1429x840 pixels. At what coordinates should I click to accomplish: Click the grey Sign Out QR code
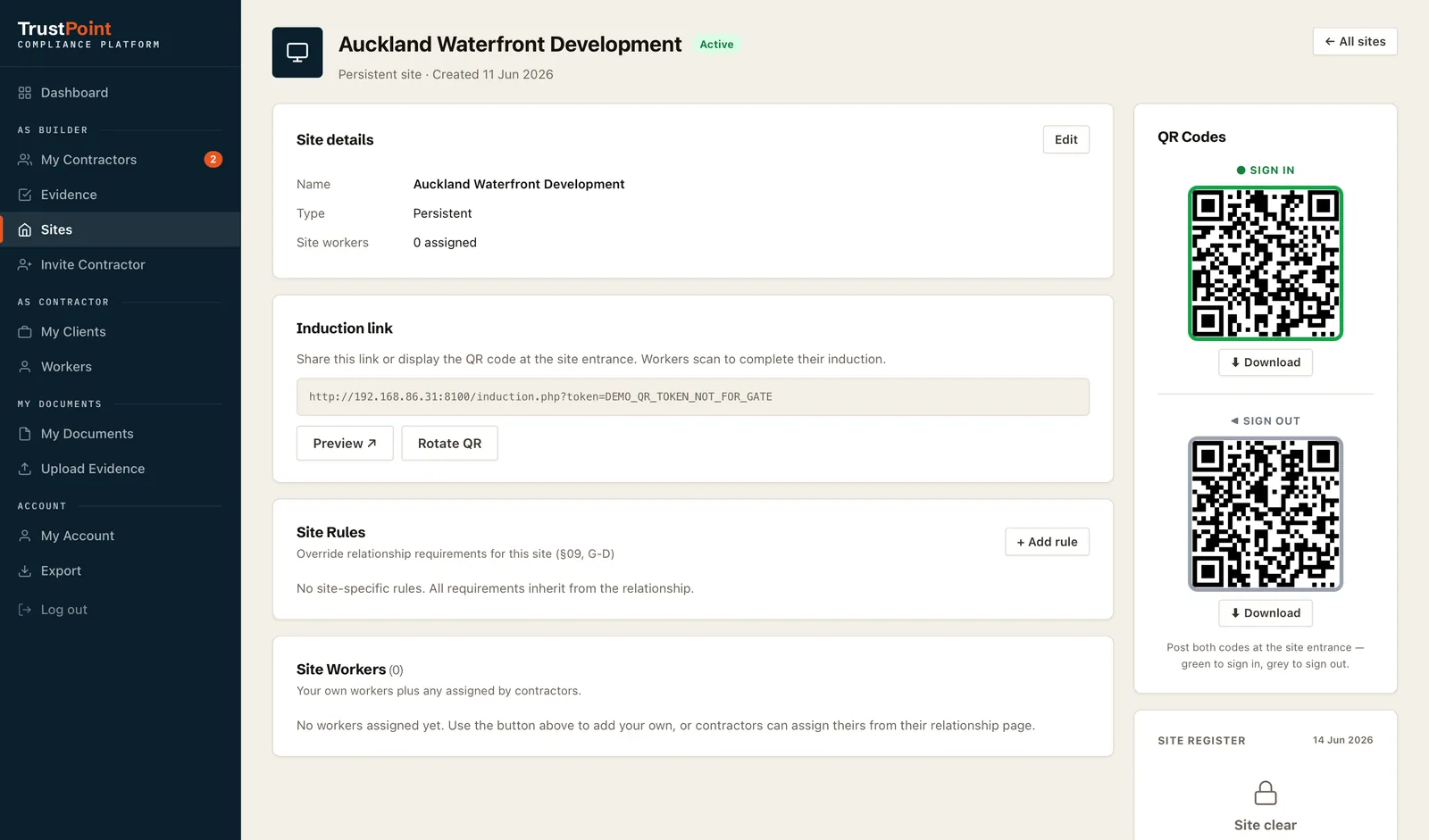point(1266,514)
